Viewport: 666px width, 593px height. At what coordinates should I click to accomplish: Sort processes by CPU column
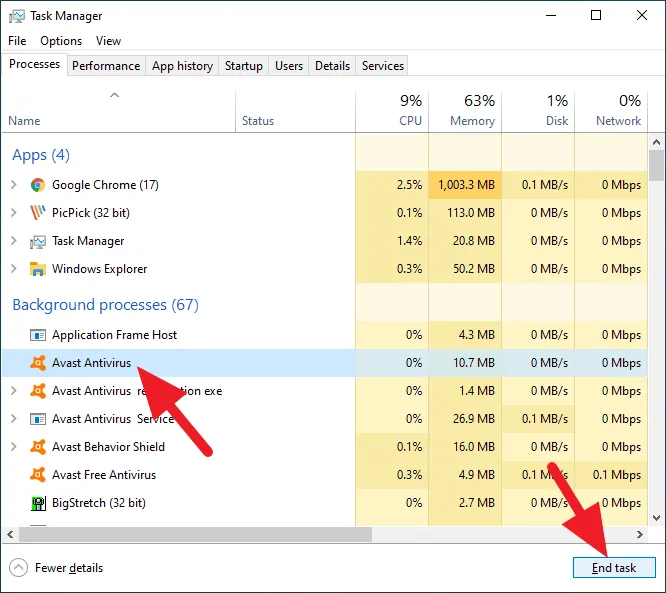pos(392,111)
